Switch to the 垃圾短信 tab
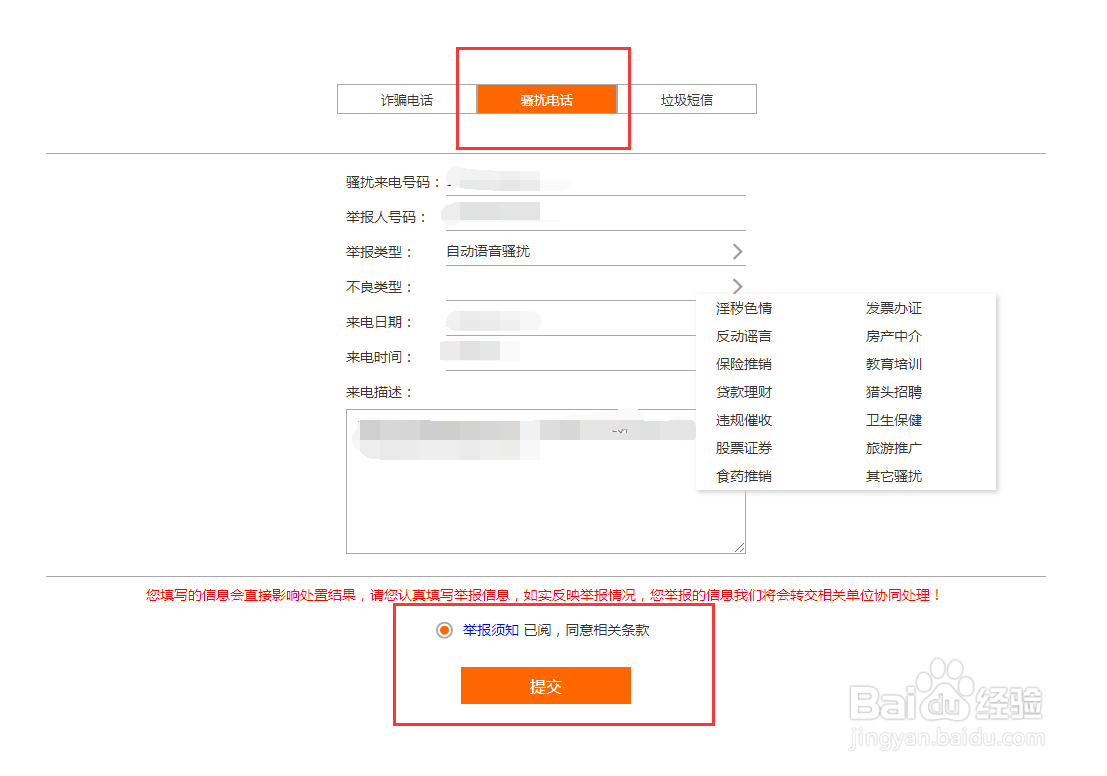The width and height of the screenshot is (1107, 776). coord(688,99)
